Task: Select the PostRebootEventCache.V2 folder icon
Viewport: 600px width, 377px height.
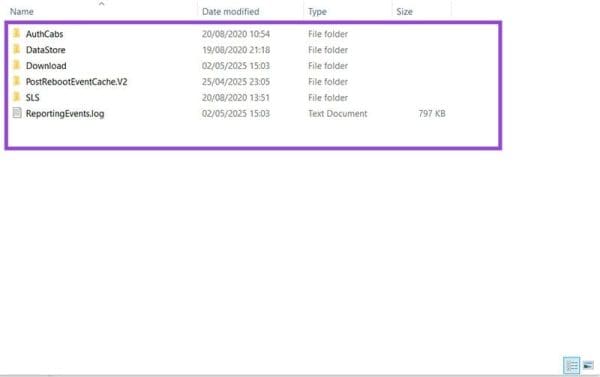Action: (x=16, y=81)
